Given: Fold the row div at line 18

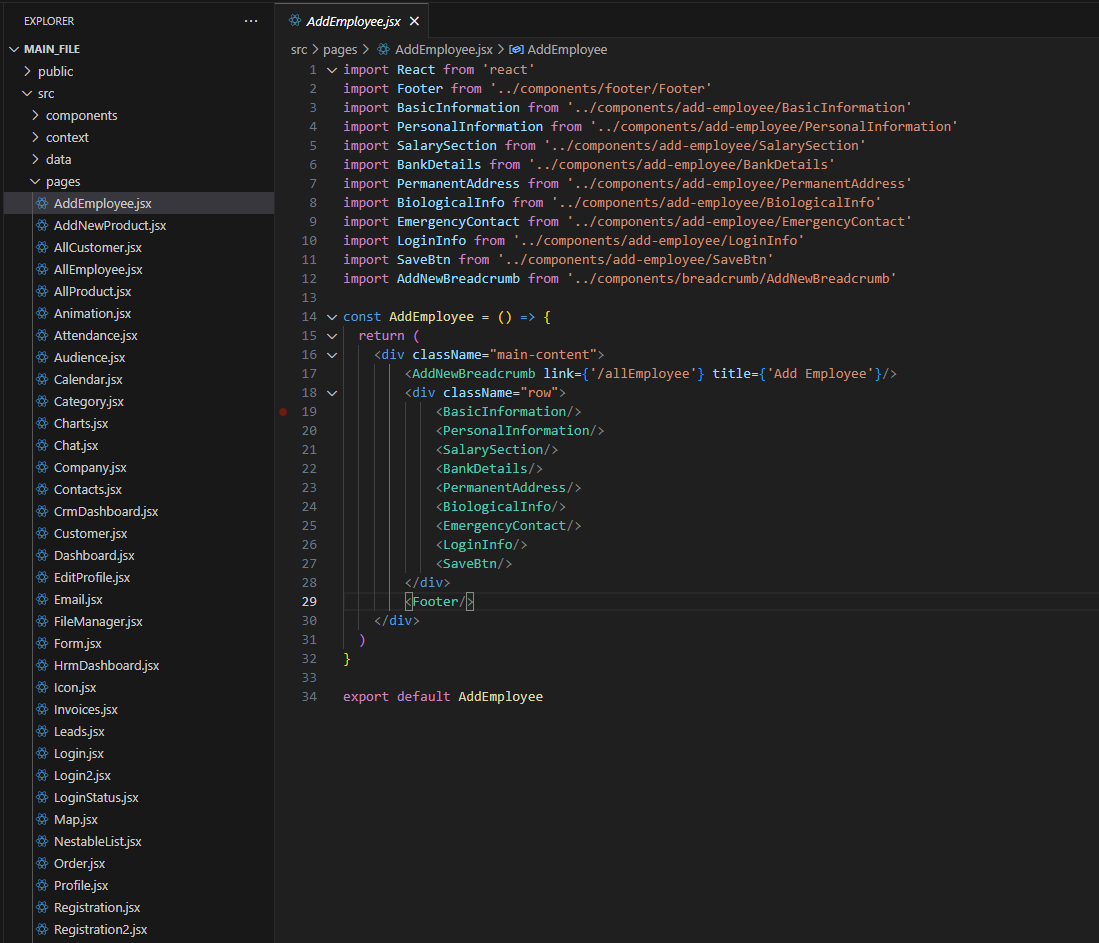Looking at the screenshot, I should pos(332,392).
